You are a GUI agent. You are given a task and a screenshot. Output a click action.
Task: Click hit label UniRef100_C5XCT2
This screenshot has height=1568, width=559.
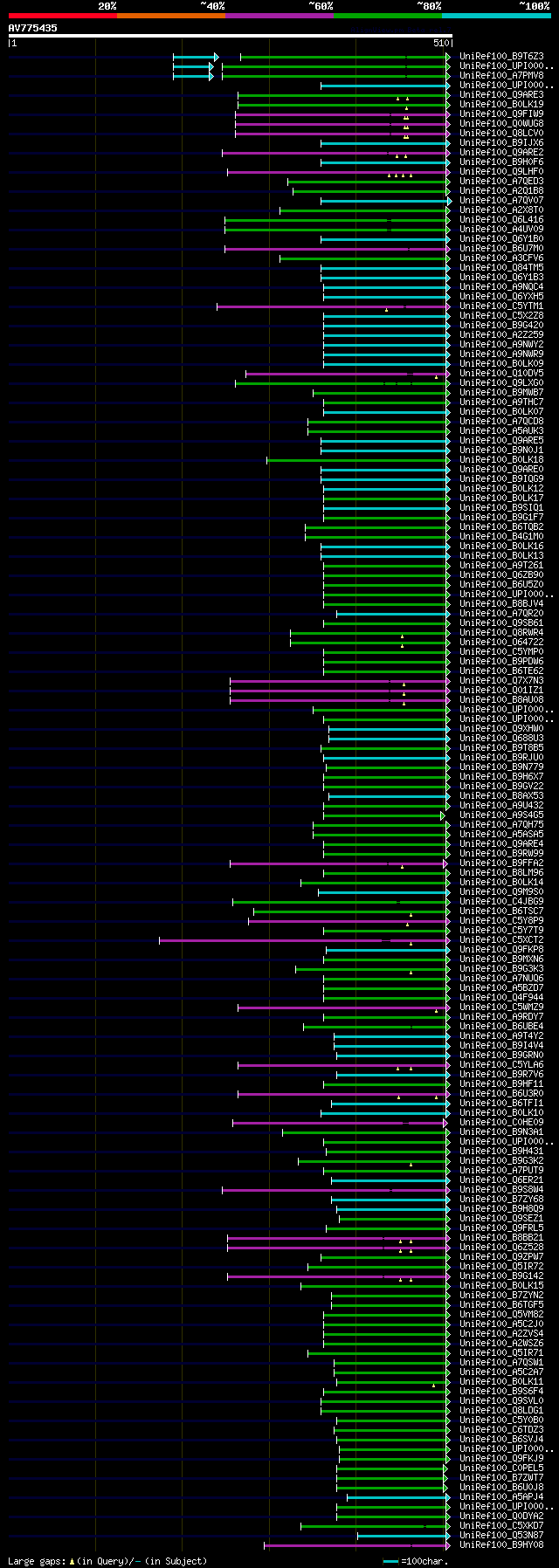(x=501, y=940)
